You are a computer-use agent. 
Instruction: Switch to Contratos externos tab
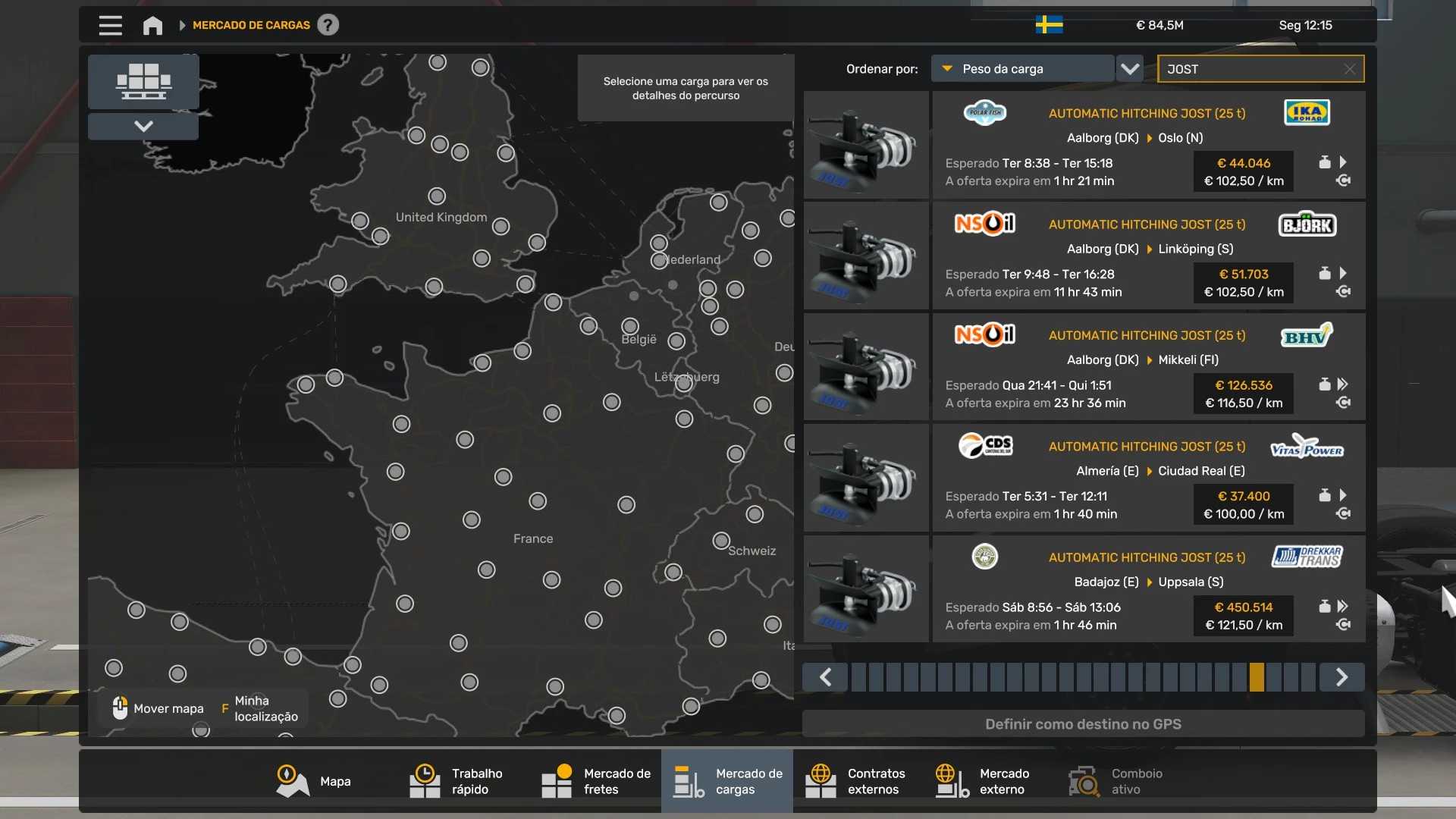[x=857, y=781]
